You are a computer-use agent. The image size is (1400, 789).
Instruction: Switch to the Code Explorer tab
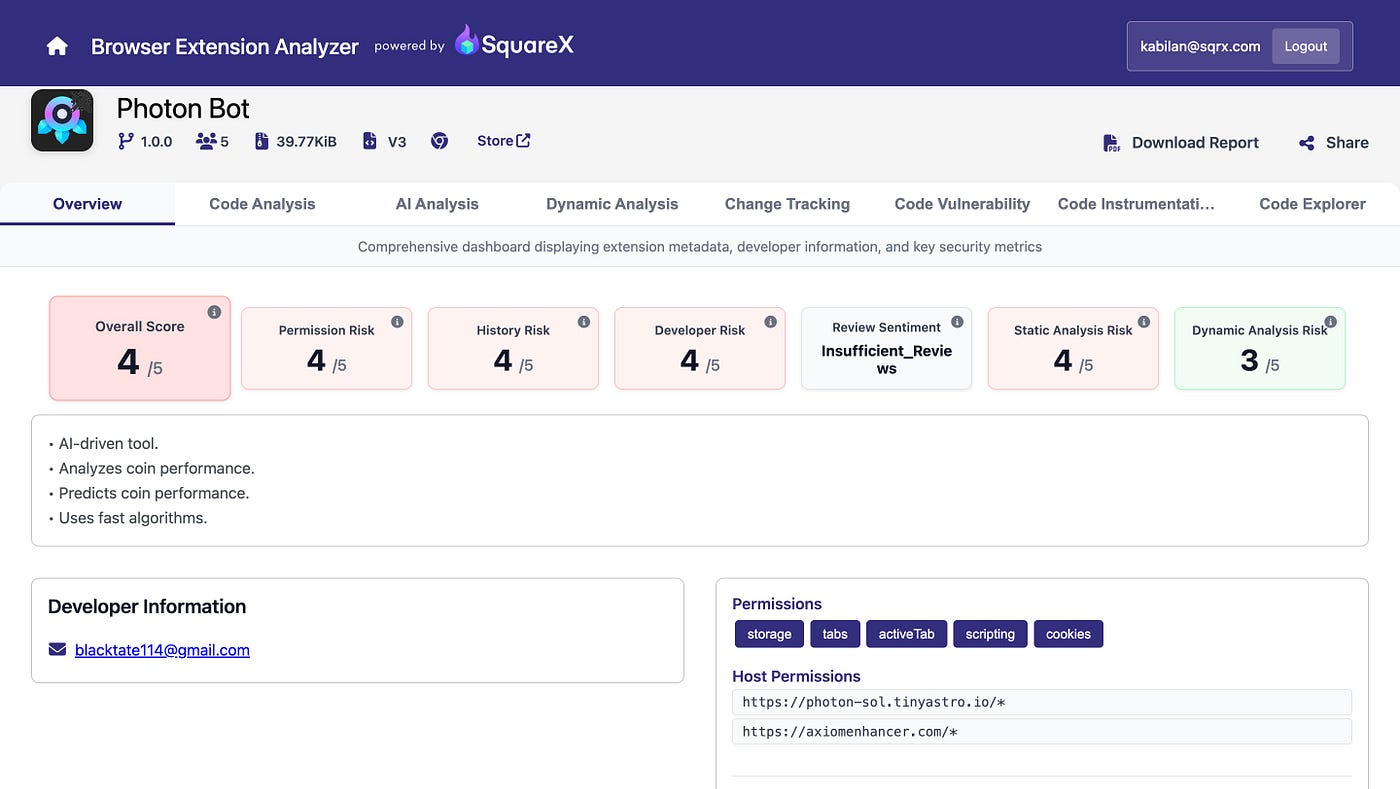1312,204
